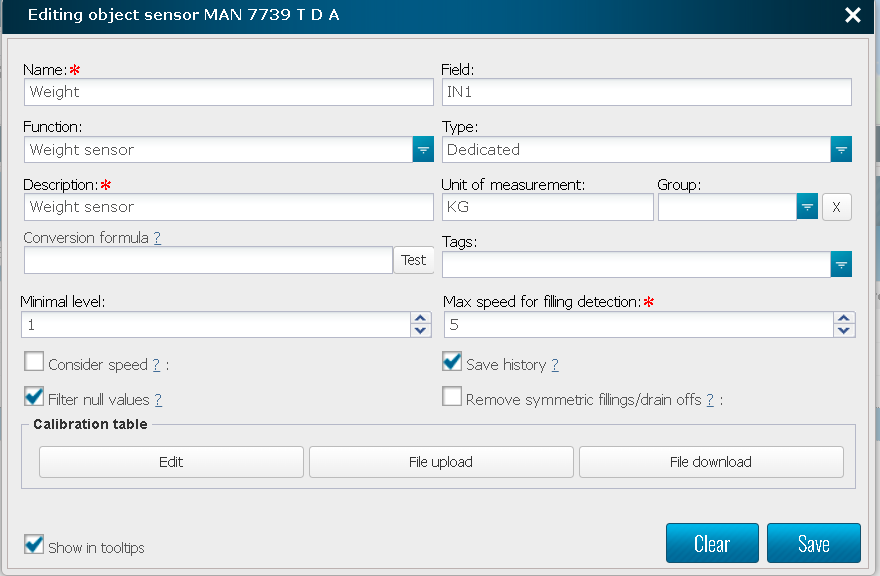
Task: Open the Group dropdown list
Action: [x=807, y=207]
